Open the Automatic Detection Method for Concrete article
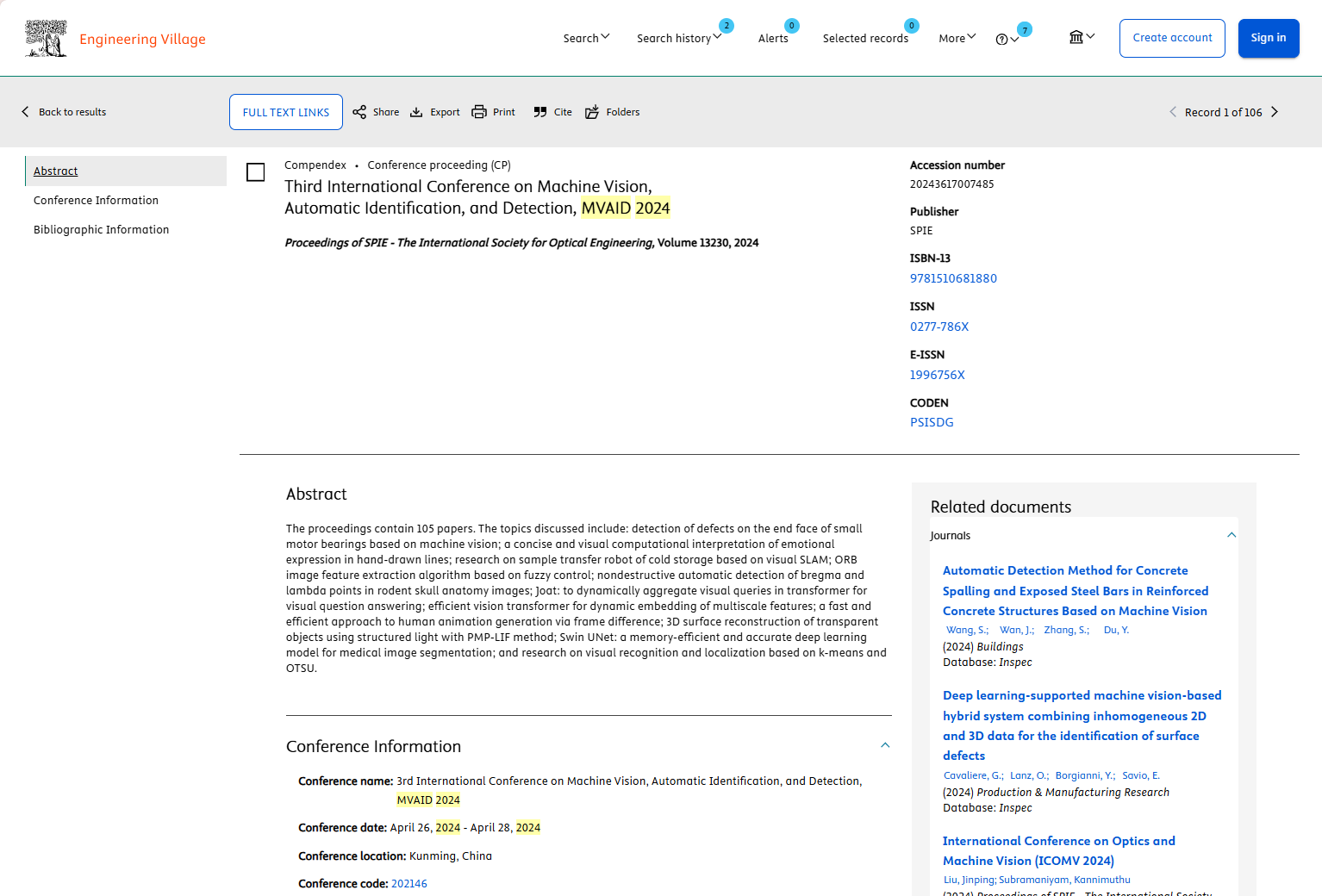 tap(1075, 590)
